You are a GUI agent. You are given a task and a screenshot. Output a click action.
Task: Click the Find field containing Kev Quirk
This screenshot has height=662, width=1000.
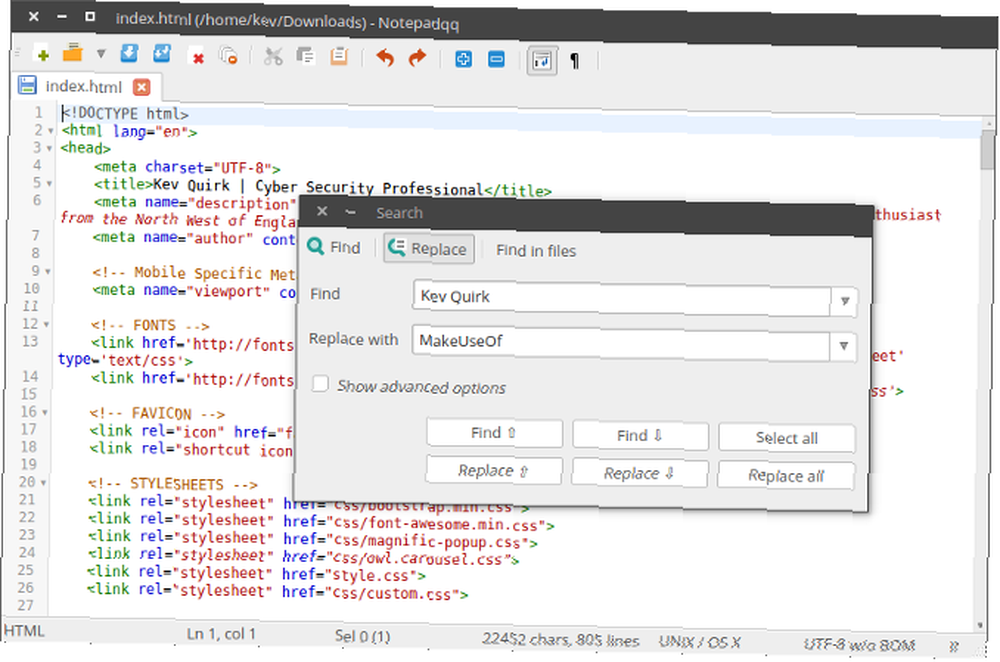[x=621, y=297]
